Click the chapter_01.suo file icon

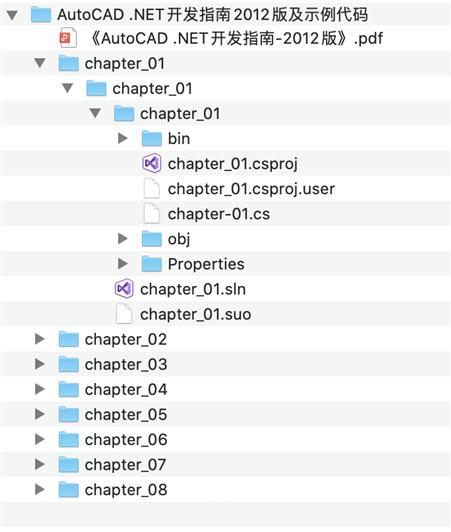pos(124,314)
